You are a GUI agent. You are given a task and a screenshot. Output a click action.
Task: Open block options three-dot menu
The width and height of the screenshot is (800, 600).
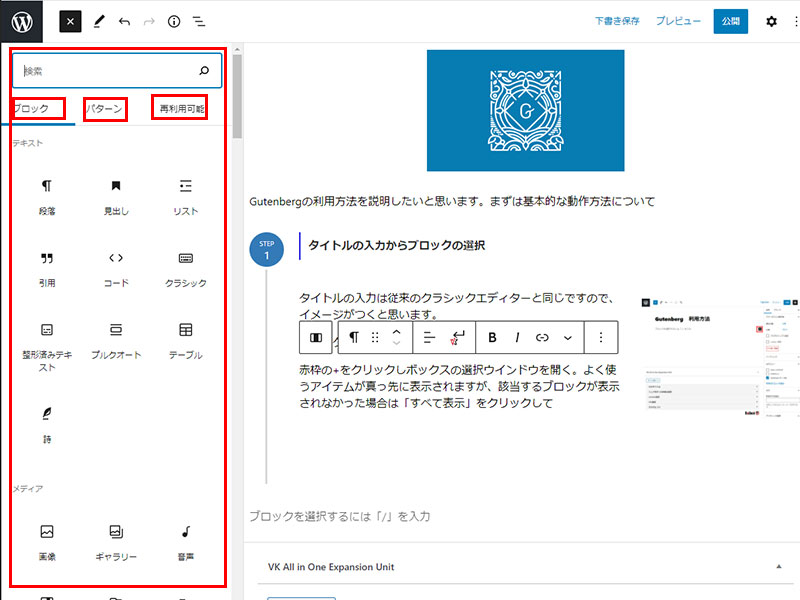pos(600,338)
